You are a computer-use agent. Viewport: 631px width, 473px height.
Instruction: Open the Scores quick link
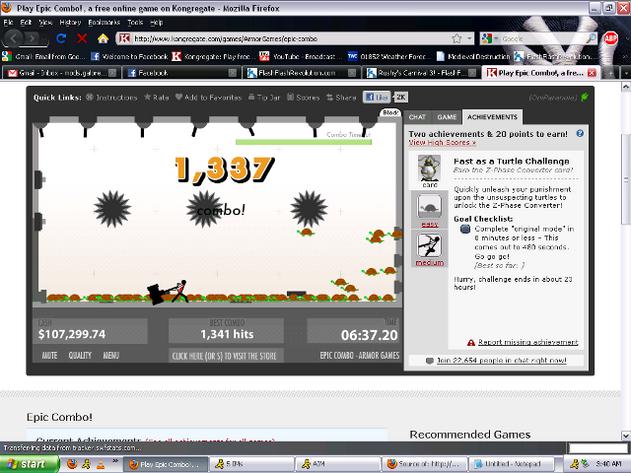pyautogui.click(x=303, y=97)
